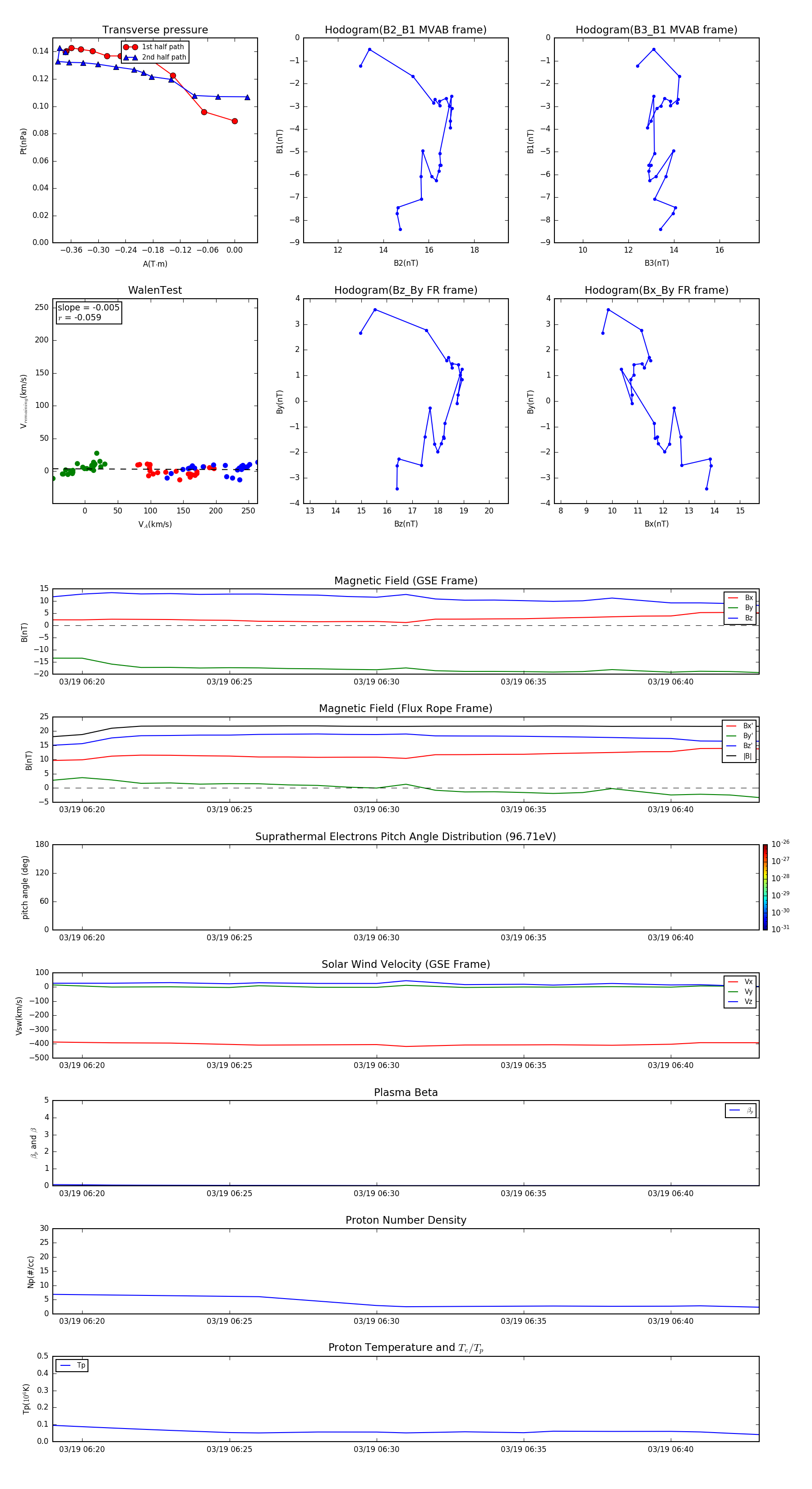Click the 'Hodogram(Bz_By FR frame)' title
The image size is (812, 1489).
pos(406,290)
